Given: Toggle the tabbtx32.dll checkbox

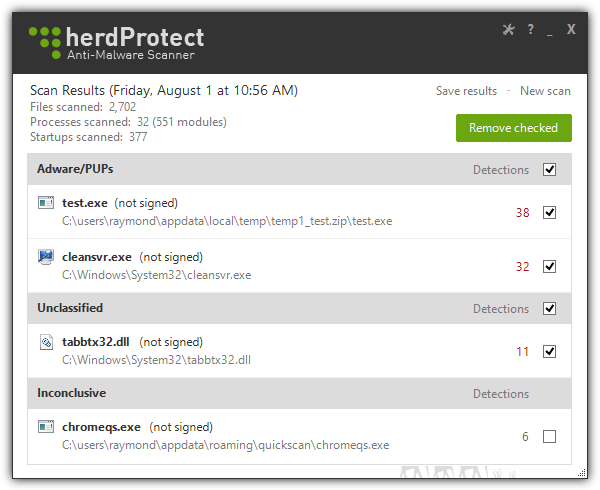Looking at the screenshot, I should click(x=549, y=351).
